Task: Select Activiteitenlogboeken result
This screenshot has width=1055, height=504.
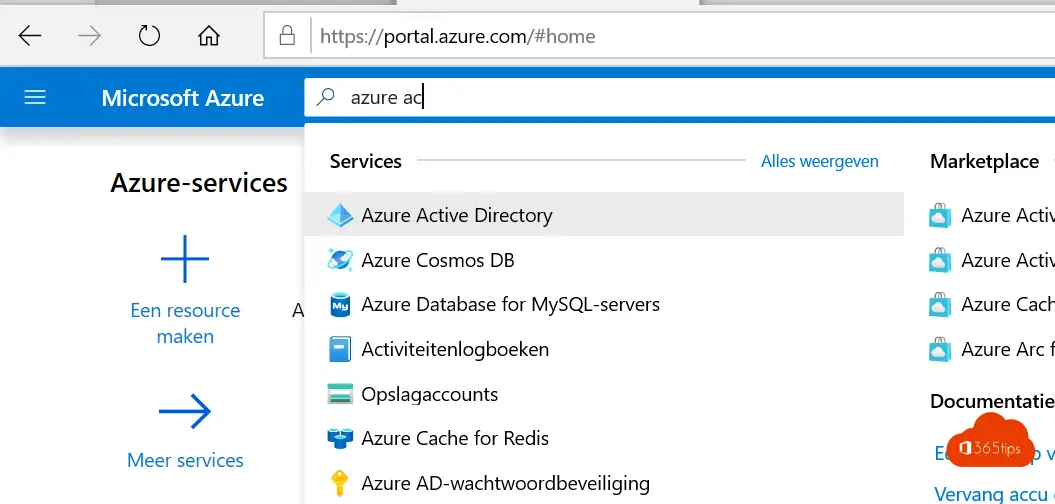Action: pyautogui.click(x=604, y=349)
